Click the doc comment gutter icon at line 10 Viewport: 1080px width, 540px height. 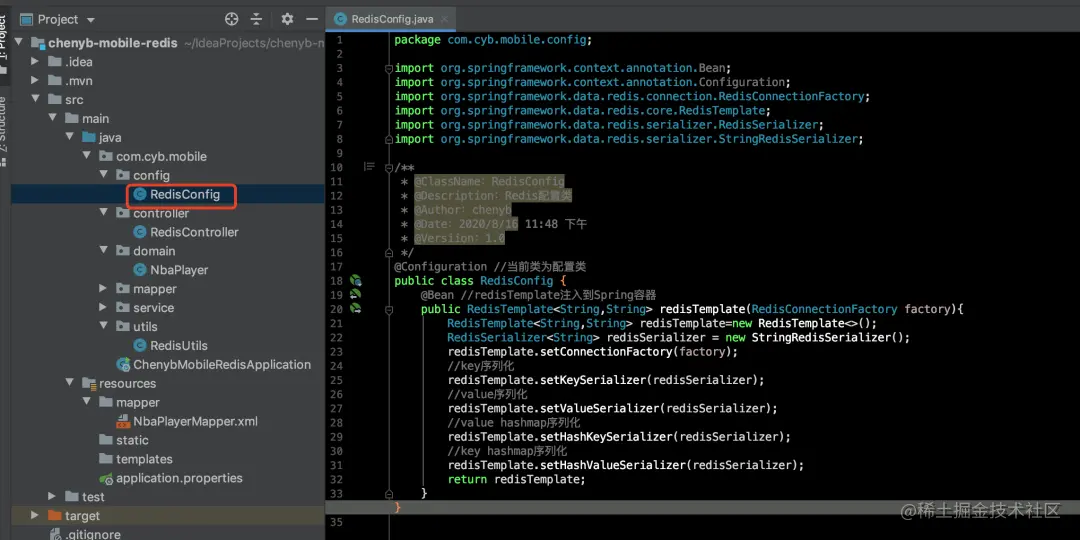pos(369,167)
